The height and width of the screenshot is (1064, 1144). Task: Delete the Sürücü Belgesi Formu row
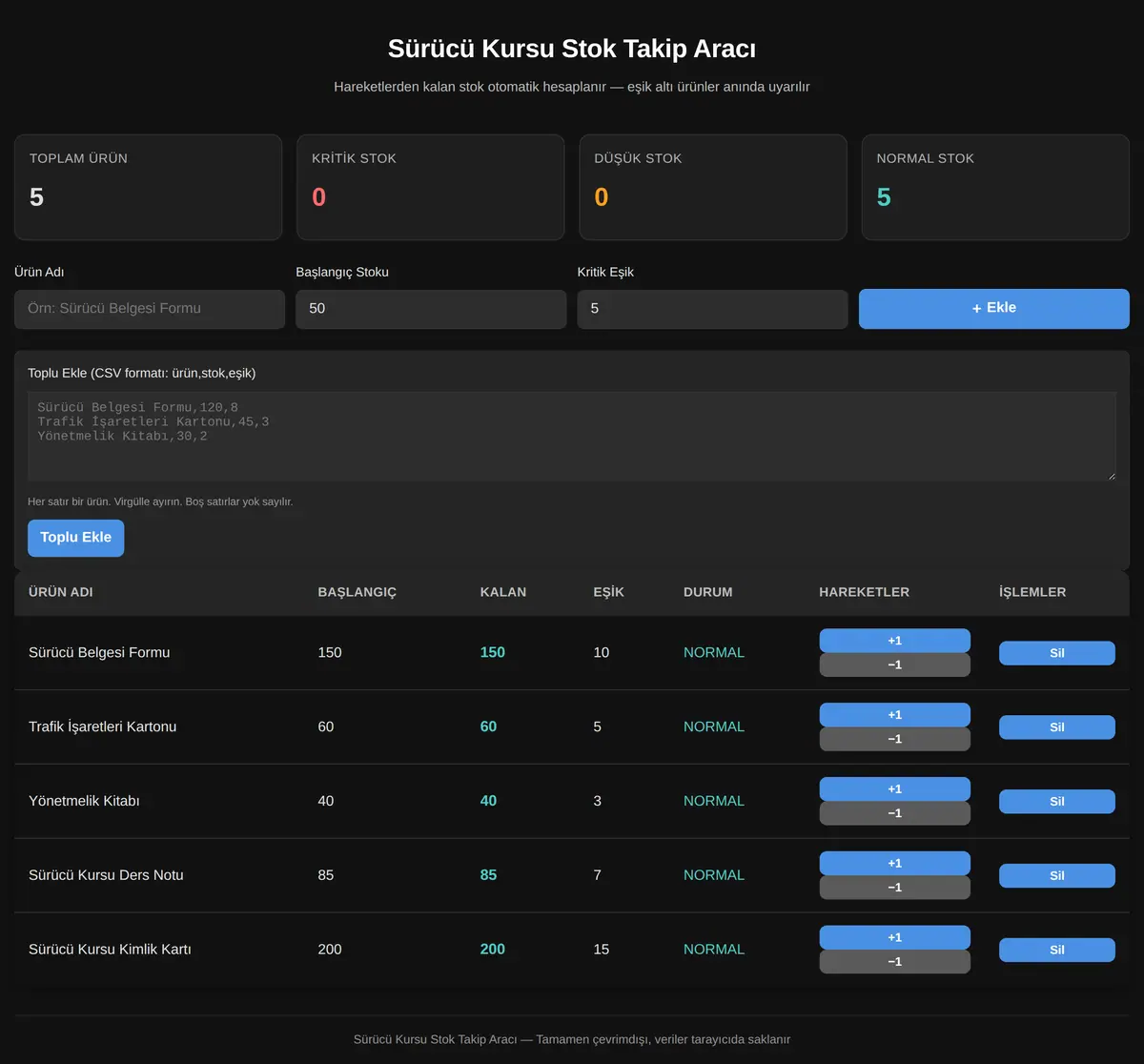(x=1057, y=653)
